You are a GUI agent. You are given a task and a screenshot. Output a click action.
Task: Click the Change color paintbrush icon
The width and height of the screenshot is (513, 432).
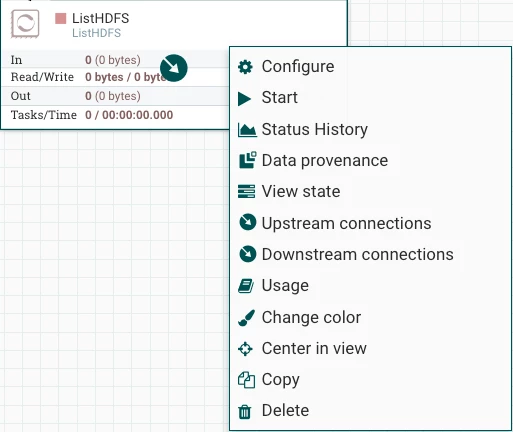click(247, 317)
